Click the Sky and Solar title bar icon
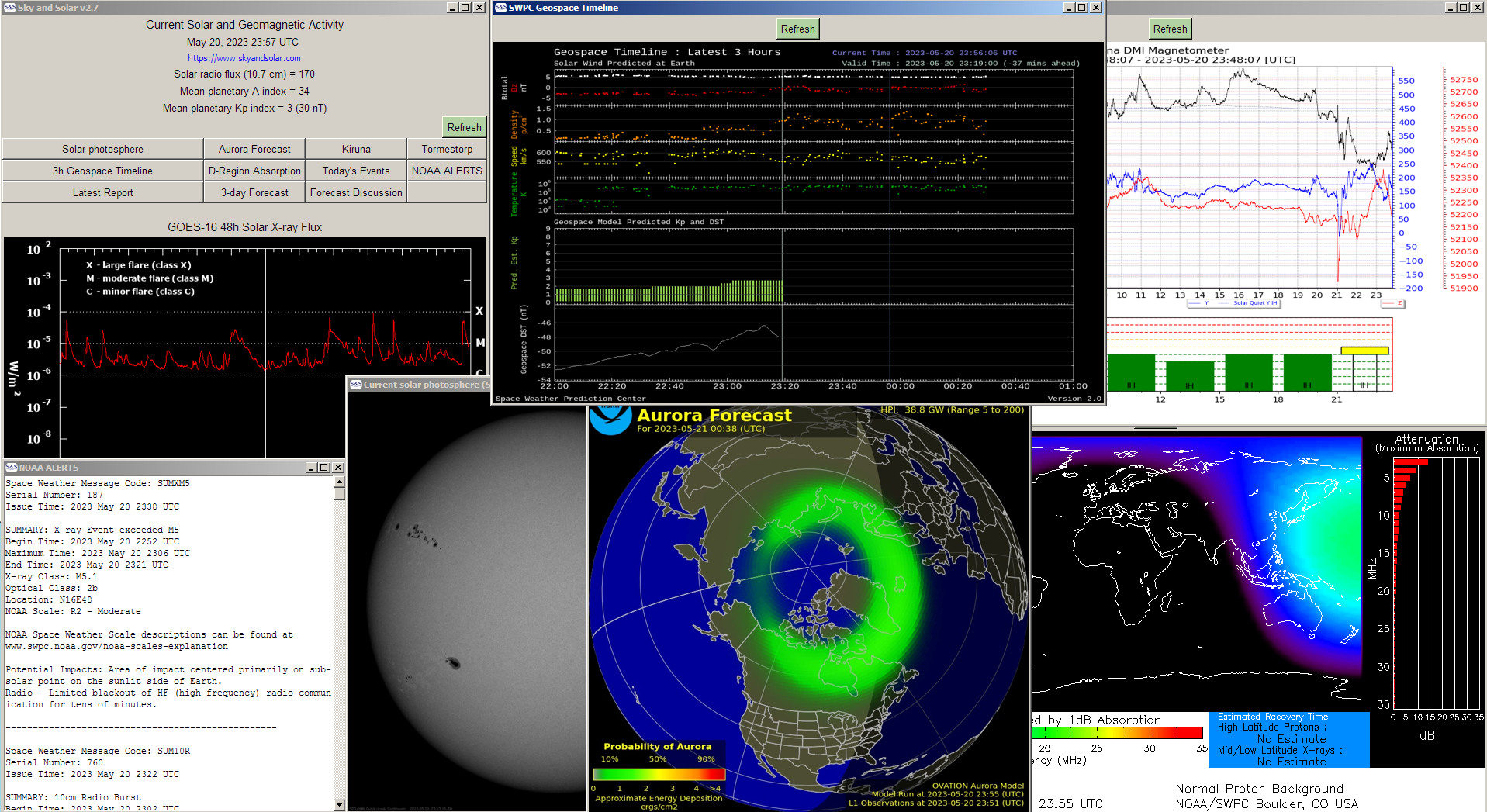 (9, 7)
